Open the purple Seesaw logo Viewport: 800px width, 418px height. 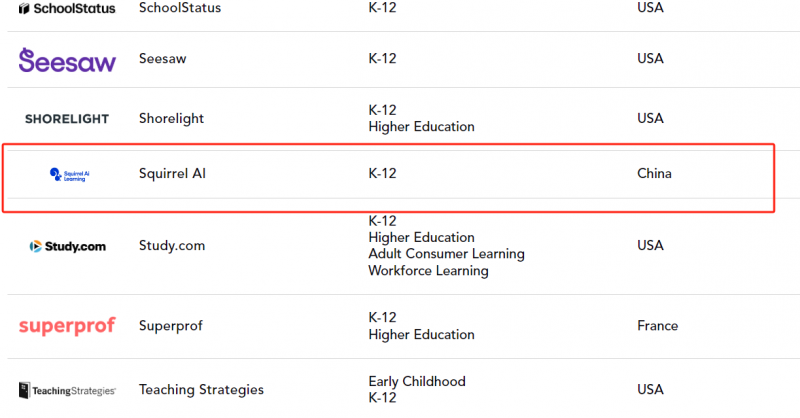tap(67, 60)
